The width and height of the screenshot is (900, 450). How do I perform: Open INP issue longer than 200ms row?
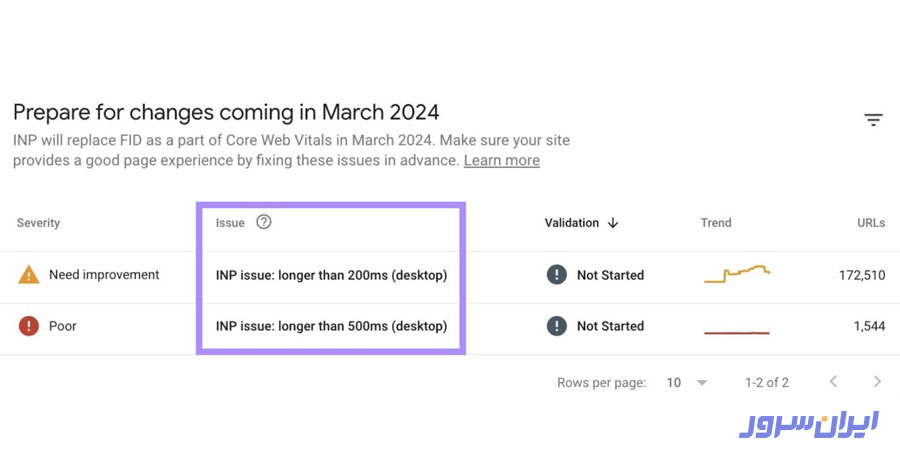point(331,275)
